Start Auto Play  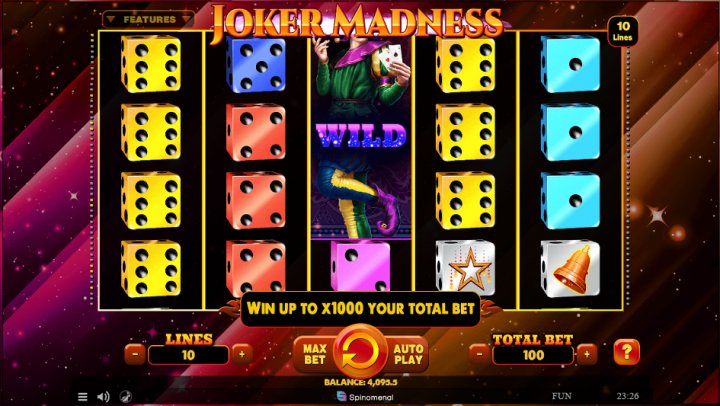408,355
